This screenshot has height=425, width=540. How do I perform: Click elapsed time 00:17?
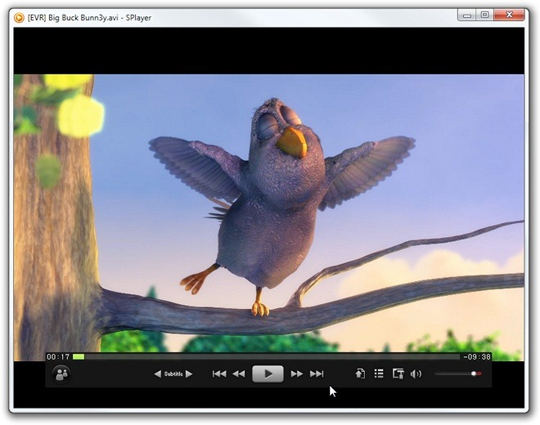pyautogui.click(x=58, y=357)
